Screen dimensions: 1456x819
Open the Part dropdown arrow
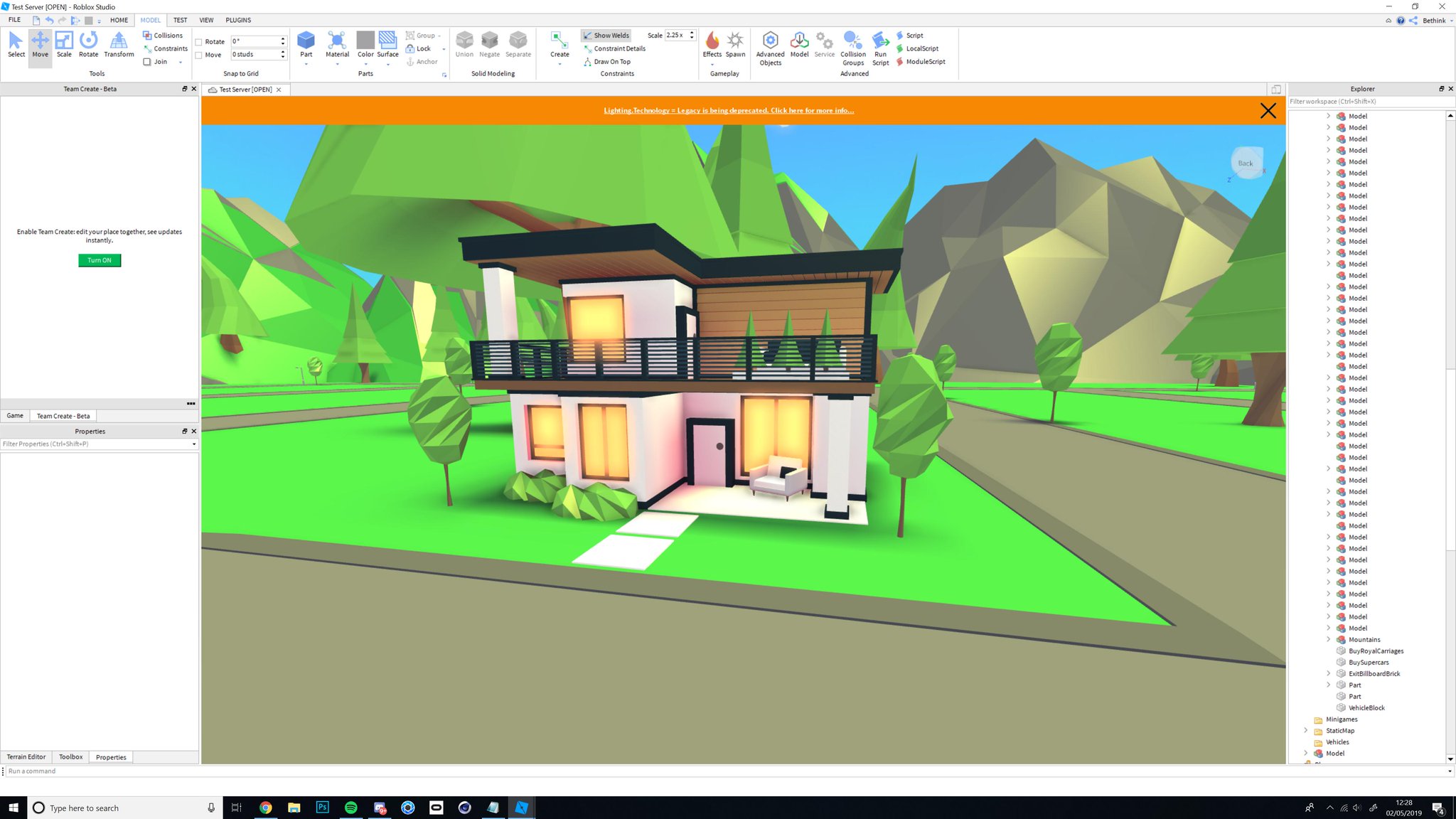coord(306,65)
